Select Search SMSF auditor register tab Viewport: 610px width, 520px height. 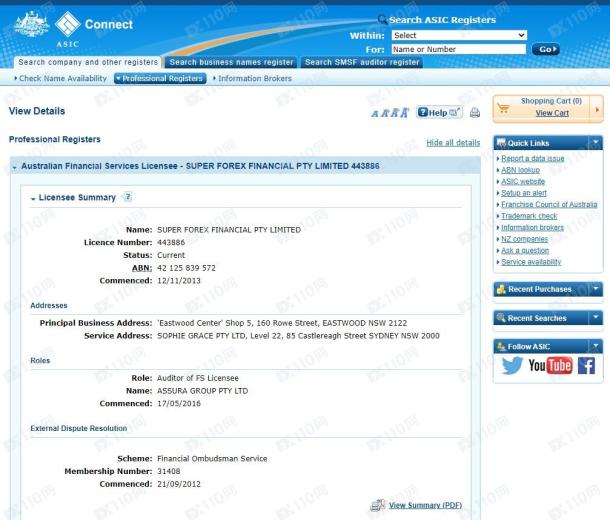[362, 62]
